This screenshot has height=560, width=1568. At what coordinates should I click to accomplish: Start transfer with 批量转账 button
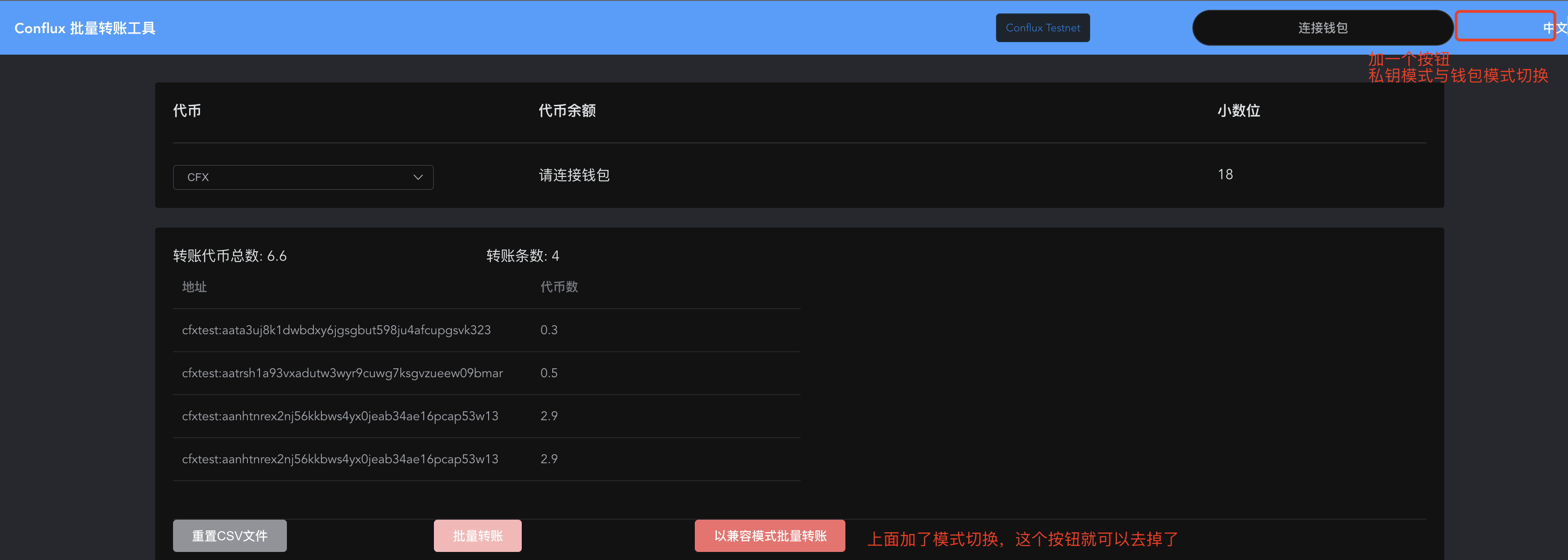pyautogui.click(x=477, y=536)
